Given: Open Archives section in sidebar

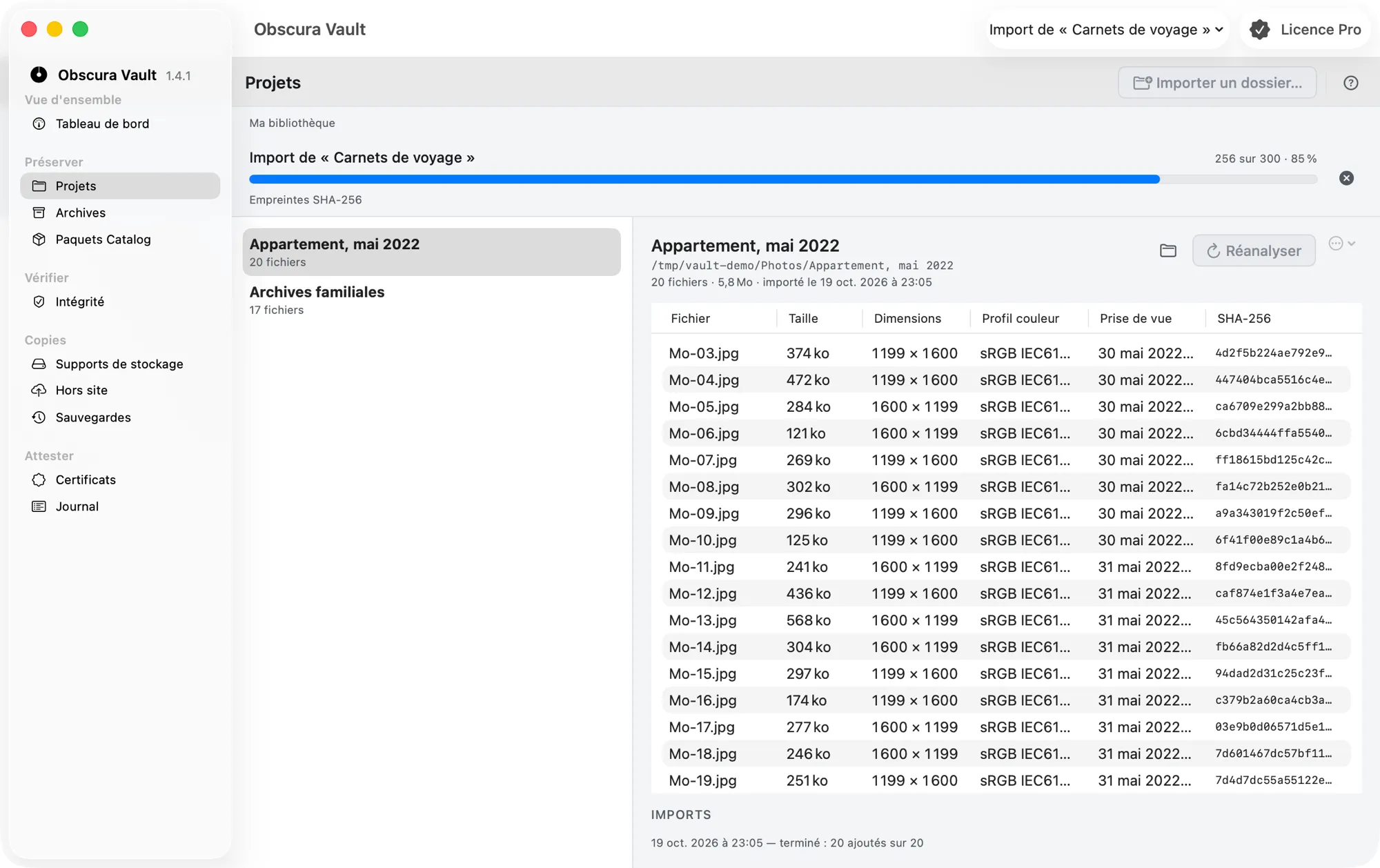Looking at the screenshot, I should [x=120, y=213].
